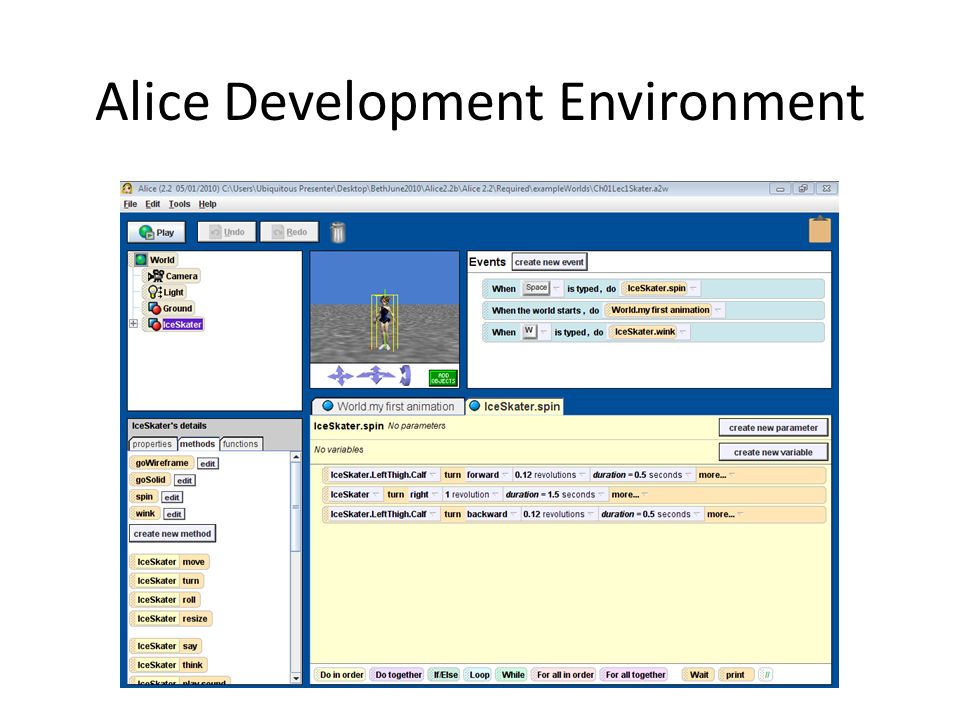Open the properties tab in IceSkater's details

click(152, 444)
